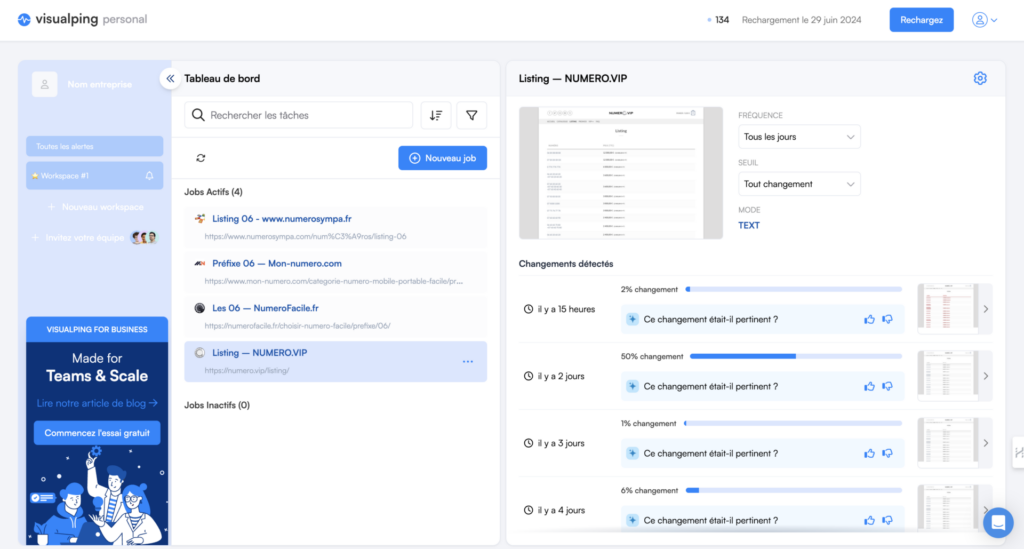Click the company profile avatar icon
This screenshot has height=549, width=1024.
pyautogui.click(x=44, y=84)
